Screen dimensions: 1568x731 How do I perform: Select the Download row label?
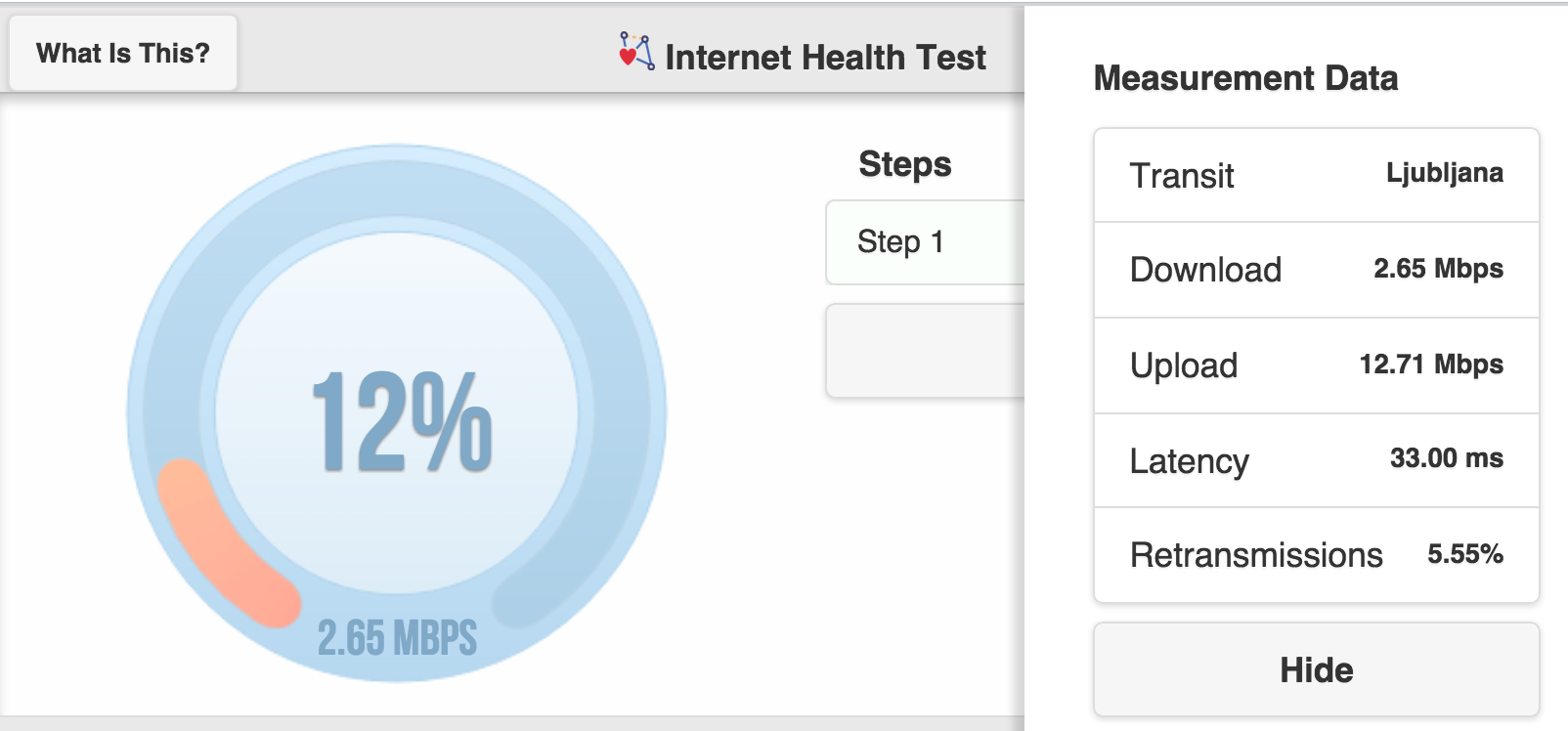[x=1205, y=270]
